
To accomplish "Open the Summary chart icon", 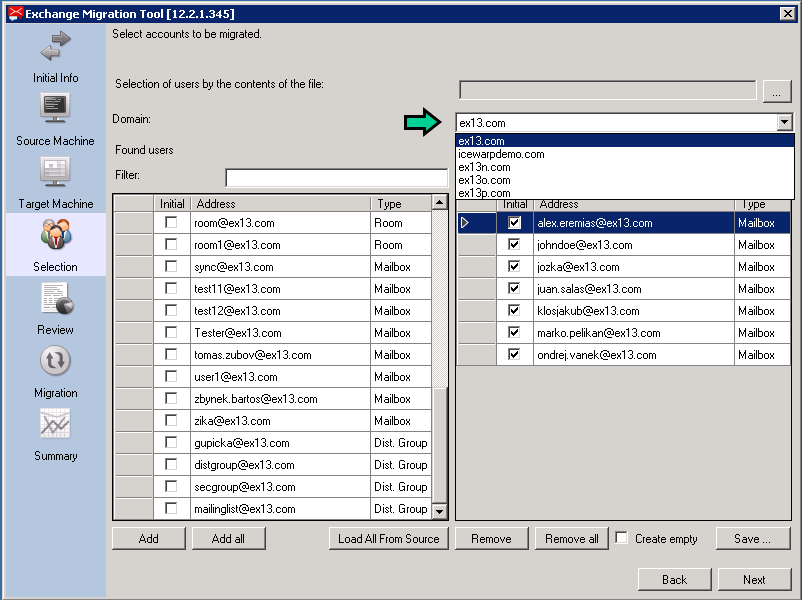I will point(55,424).
